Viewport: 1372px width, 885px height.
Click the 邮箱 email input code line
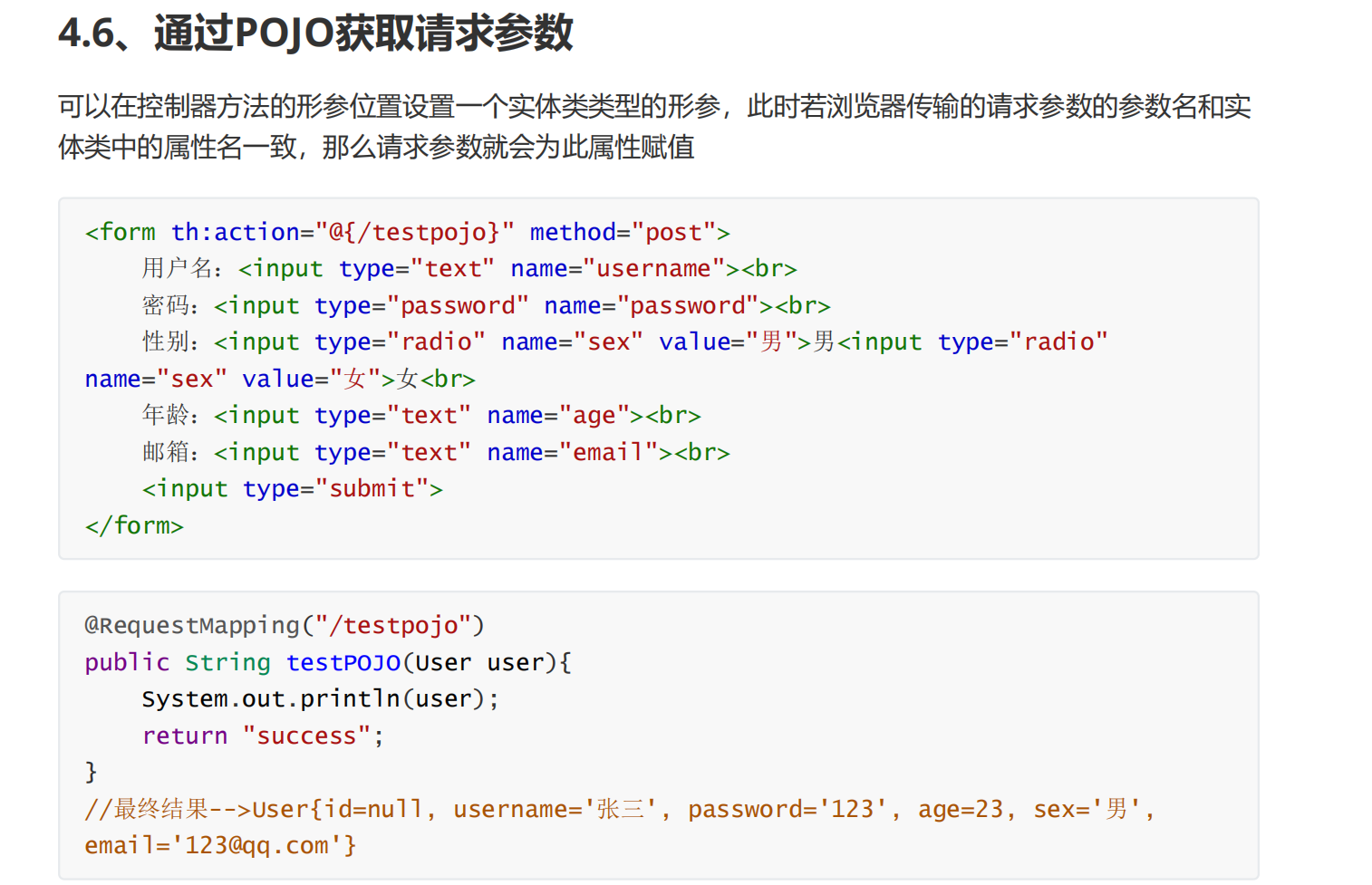(x=436, y=453)
